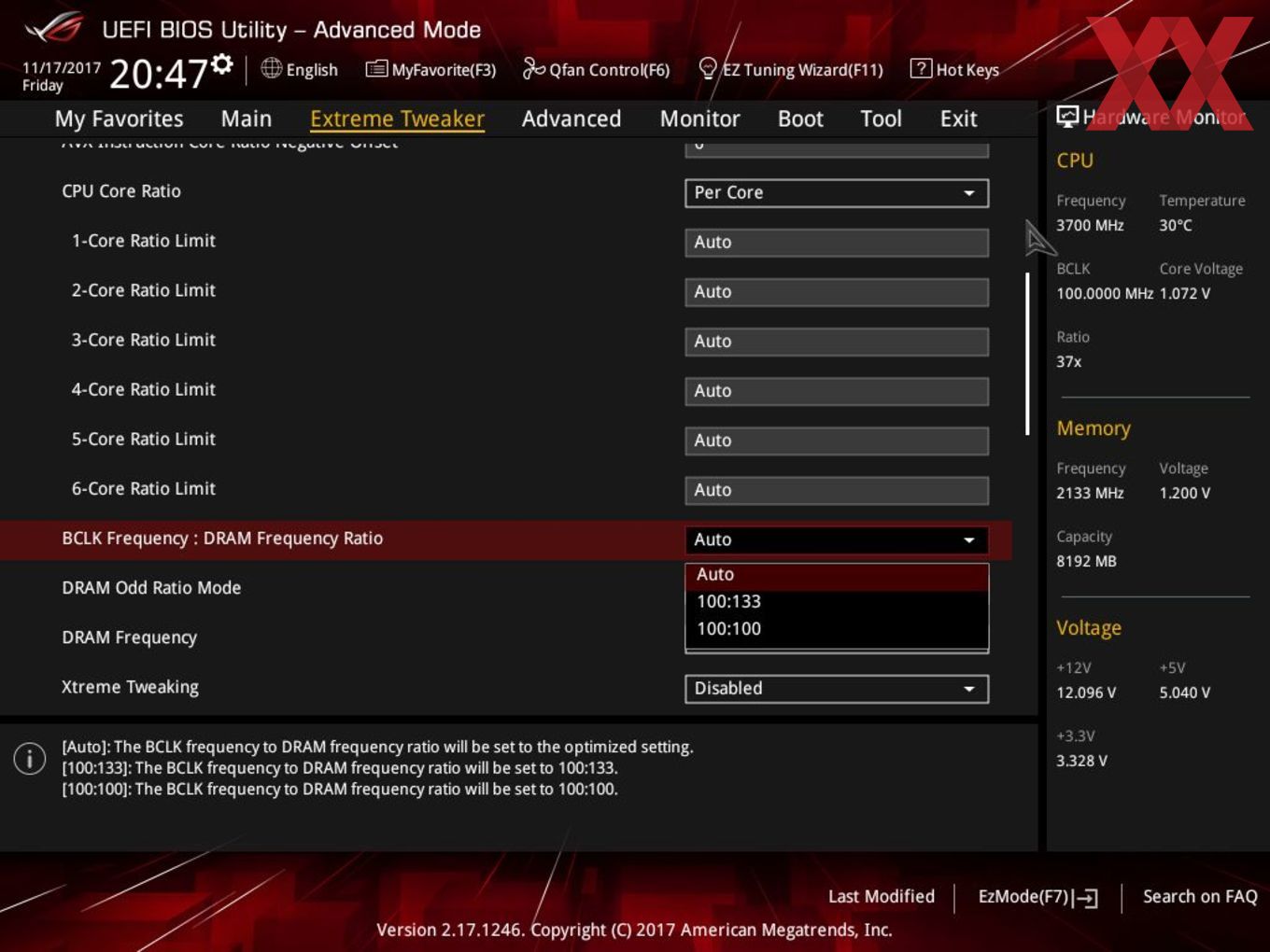
Task: Click the settings gear next to the clock
Action: 222,64
